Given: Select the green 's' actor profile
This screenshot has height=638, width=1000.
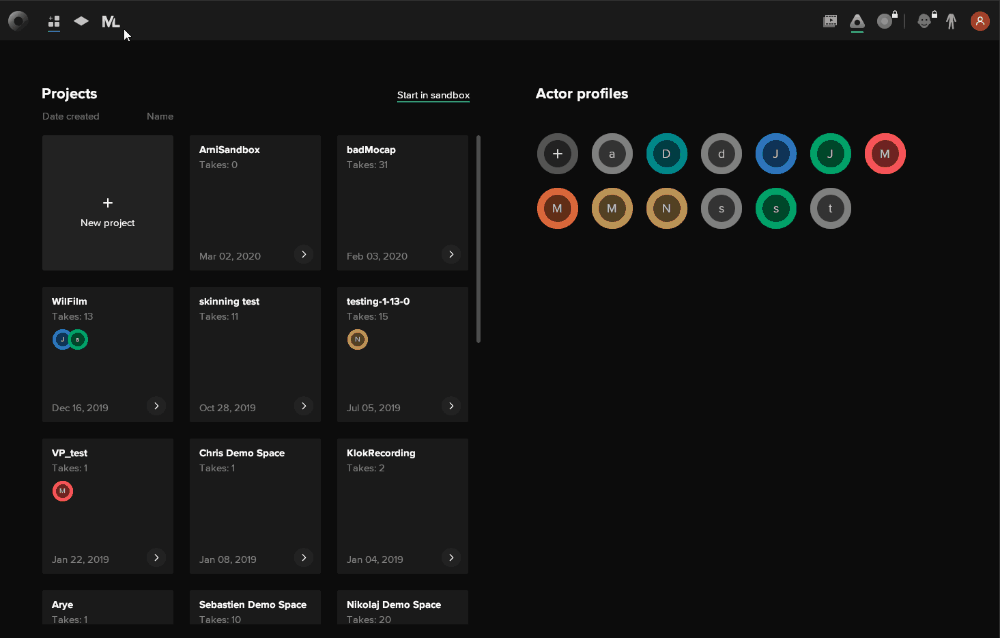Looking at the screenshot, I should coord(776,209).
